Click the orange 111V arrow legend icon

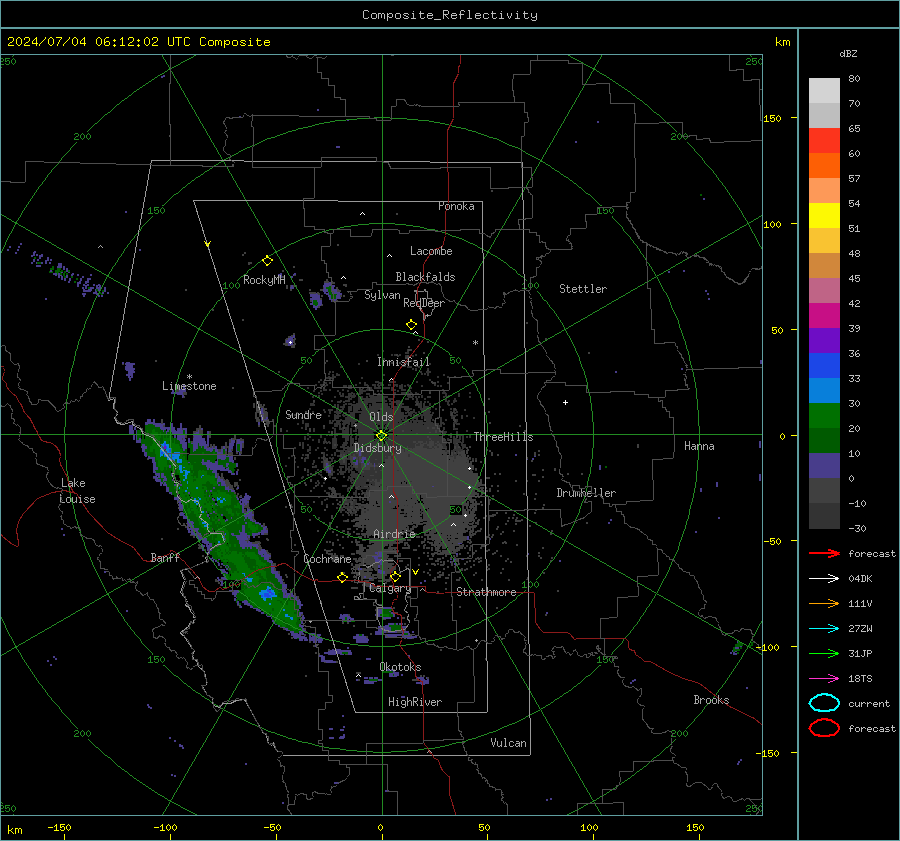[824, 603]
